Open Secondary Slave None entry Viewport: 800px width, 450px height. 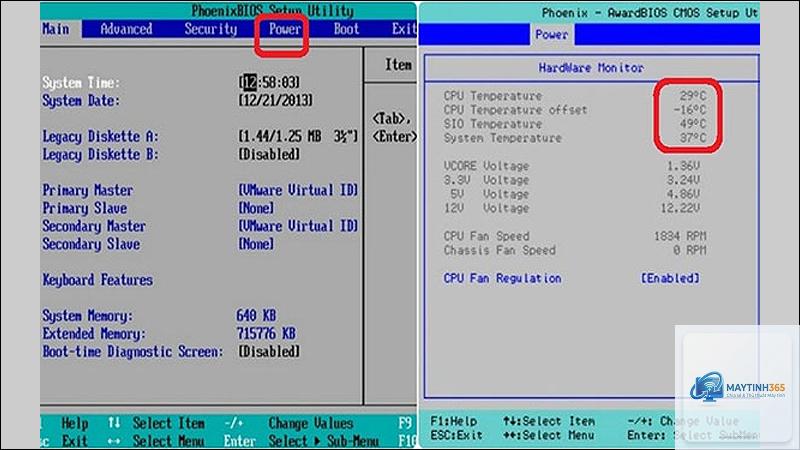coord(256,244)
